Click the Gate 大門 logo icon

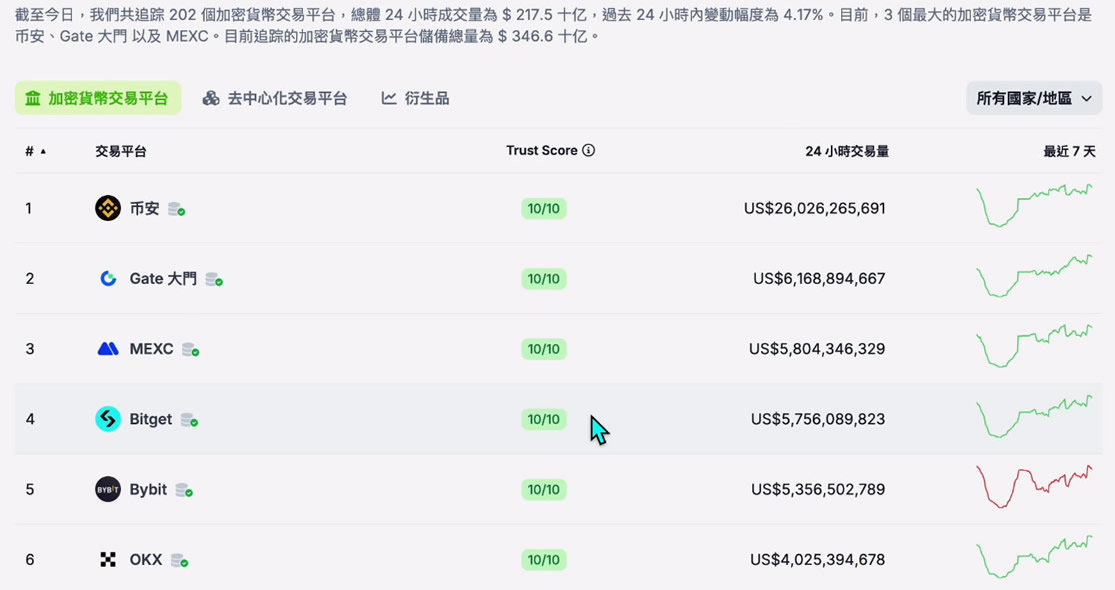(x=108, y=279)
